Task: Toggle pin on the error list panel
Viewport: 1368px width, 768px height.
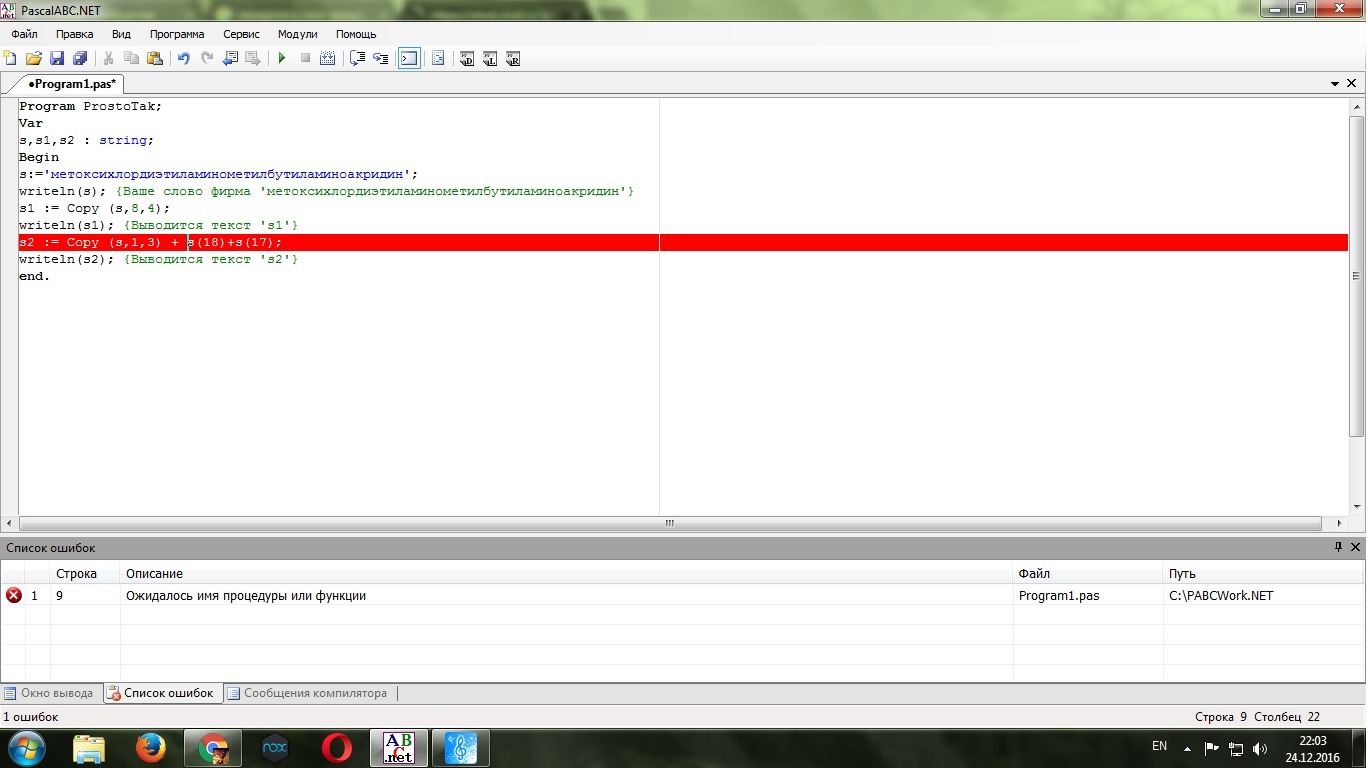Action: (1338, 547)
